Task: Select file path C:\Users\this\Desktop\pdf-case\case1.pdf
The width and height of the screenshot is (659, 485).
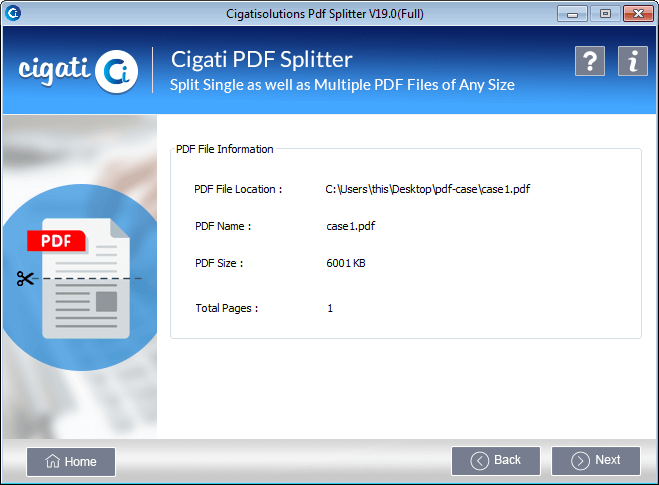Action: 427,189
